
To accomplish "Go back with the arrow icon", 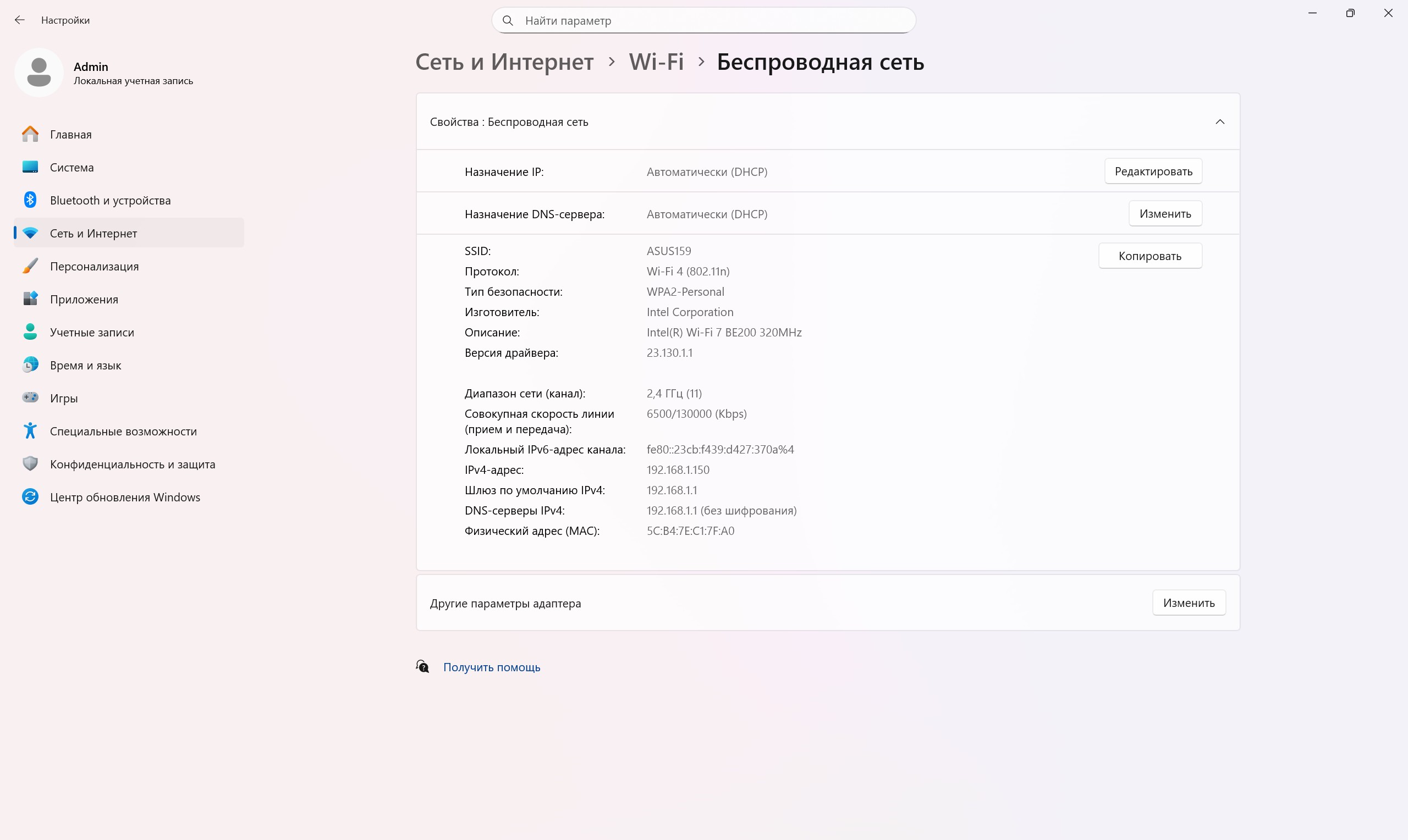I will (20, 20).
